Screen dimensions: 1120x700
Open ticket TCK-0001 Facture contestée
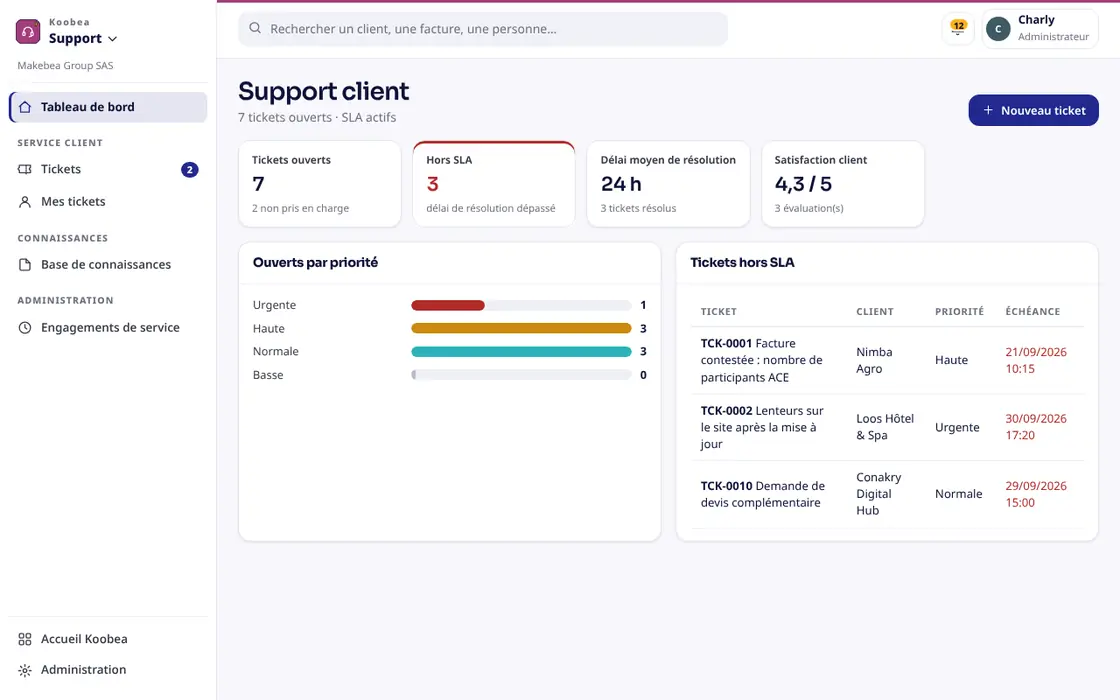[x=762, y=361]
